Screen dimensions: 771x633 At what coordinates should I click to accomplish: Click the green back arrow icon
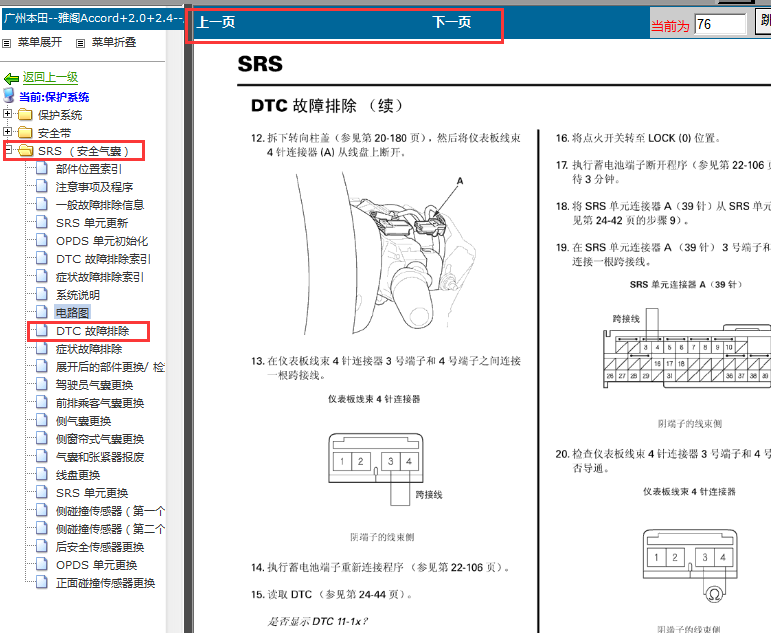coord(11,78)
